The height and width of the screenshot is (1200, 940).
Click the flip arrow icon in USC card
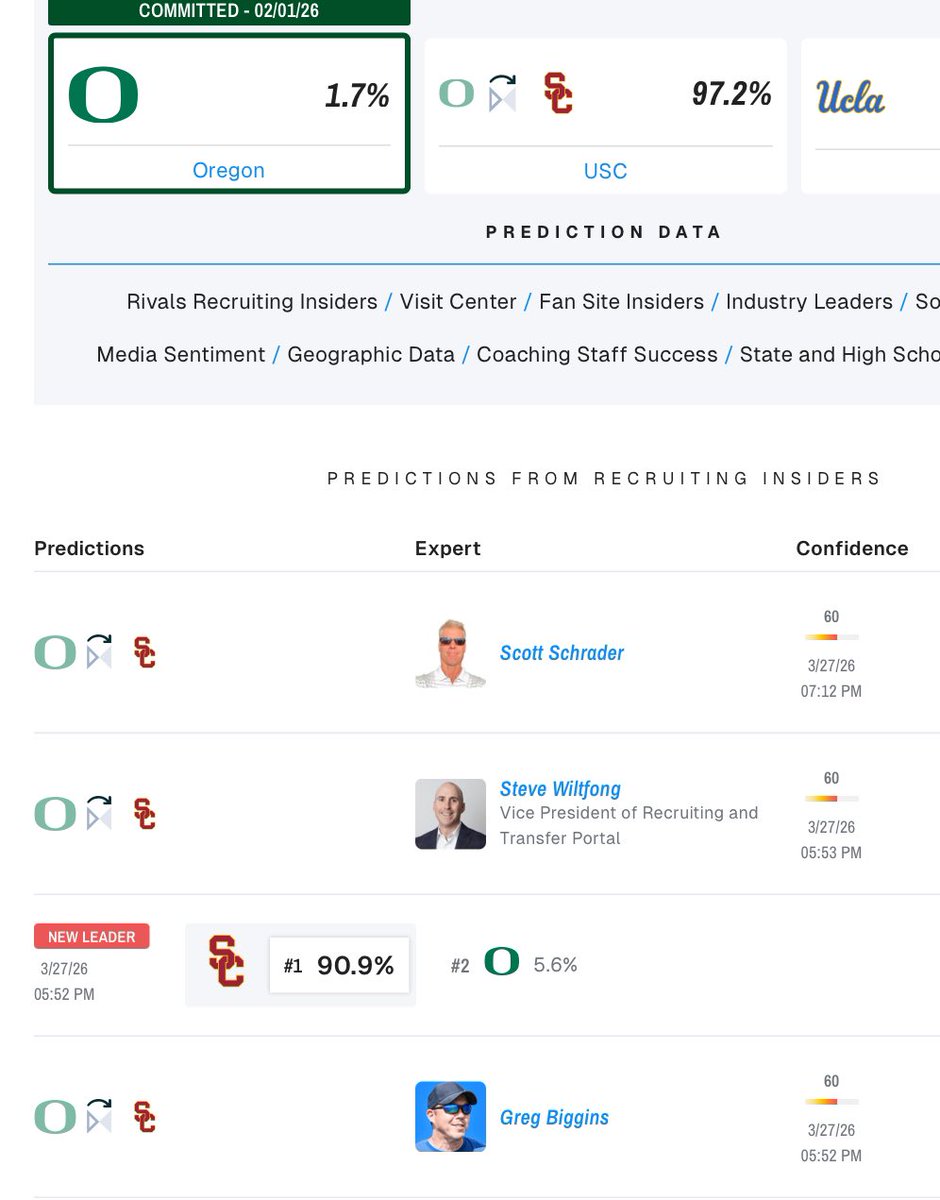pos(502,93)
